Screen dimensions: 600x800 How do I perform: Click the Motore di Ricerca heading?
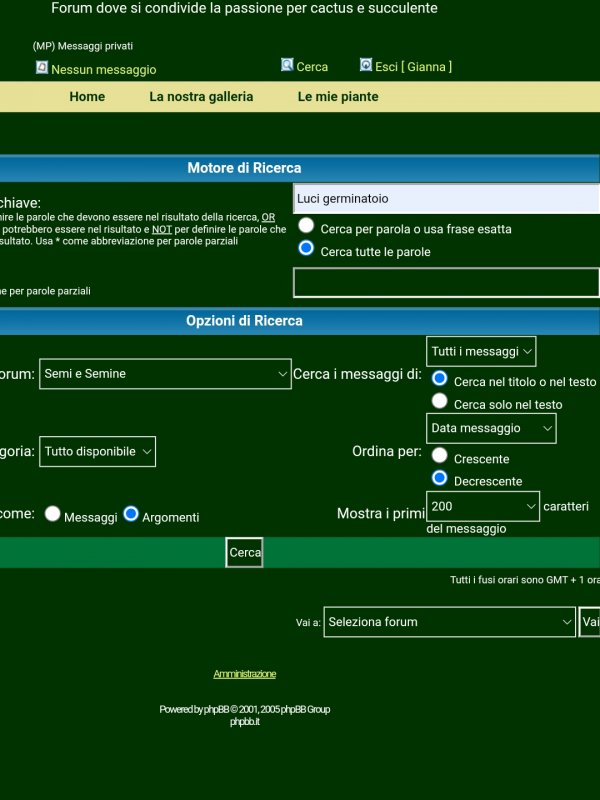244,168
